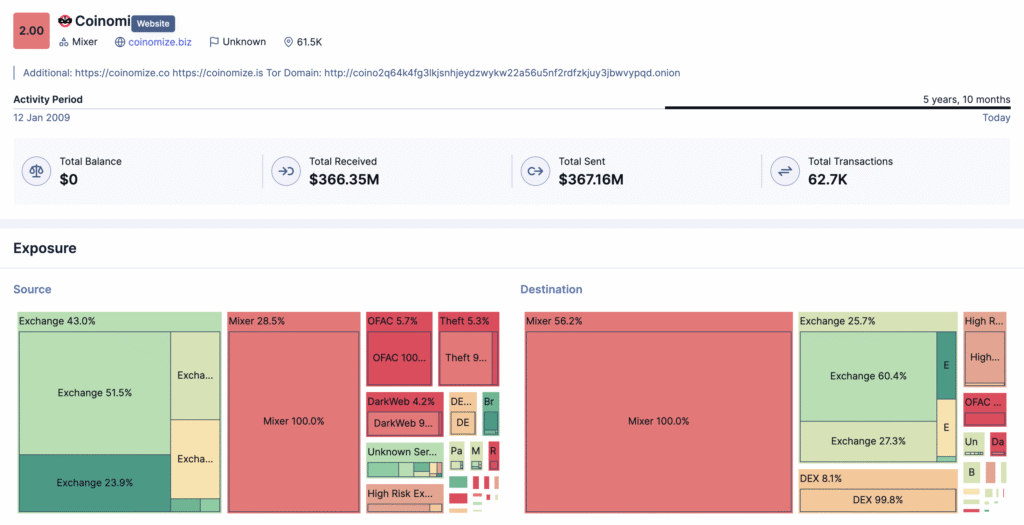Click the 2.00 risk score badge
This screenshot has height=525, width=1024.
point(31,31)
